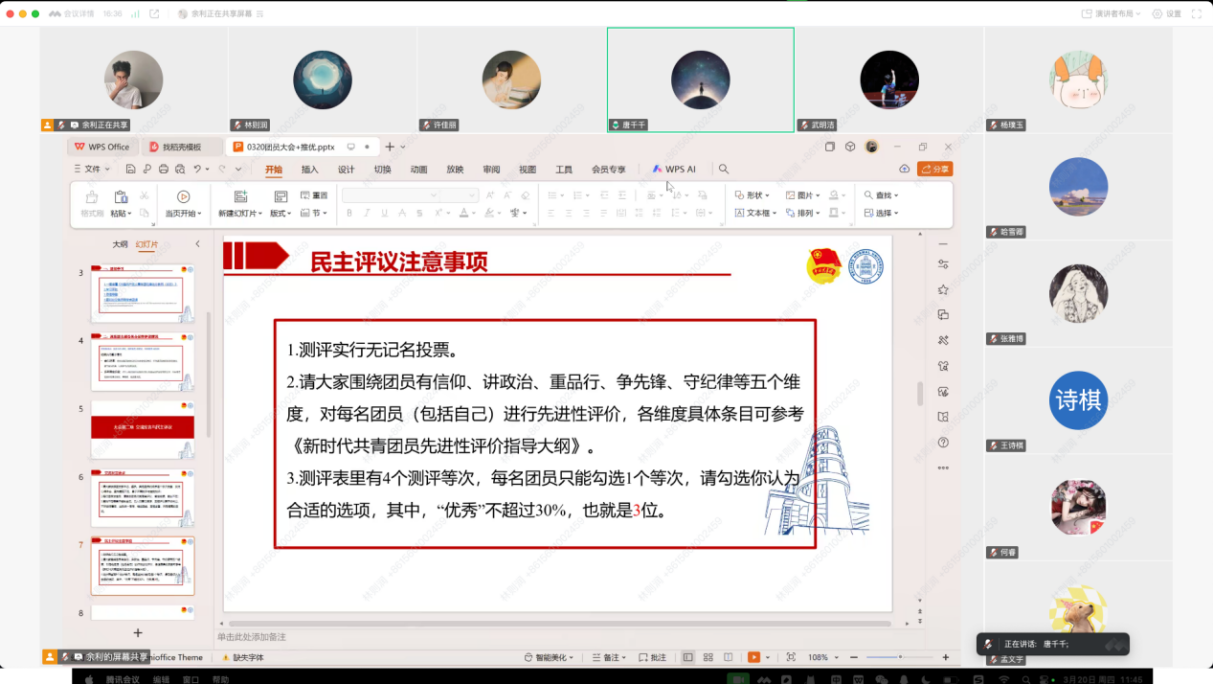Click the WPS AI button
This screenshot has width=1213, height=684.
(674, 170)
